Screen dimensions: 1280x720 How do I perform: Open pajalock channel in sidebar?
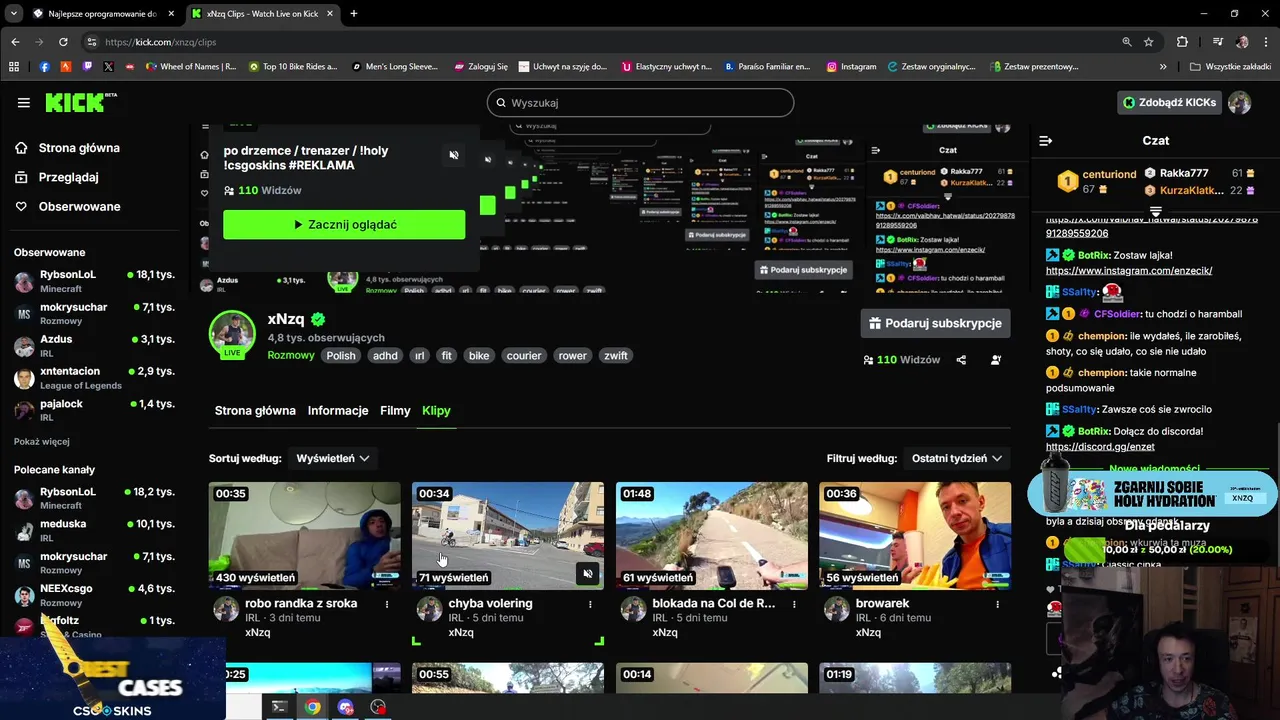[x=95, y=410]
